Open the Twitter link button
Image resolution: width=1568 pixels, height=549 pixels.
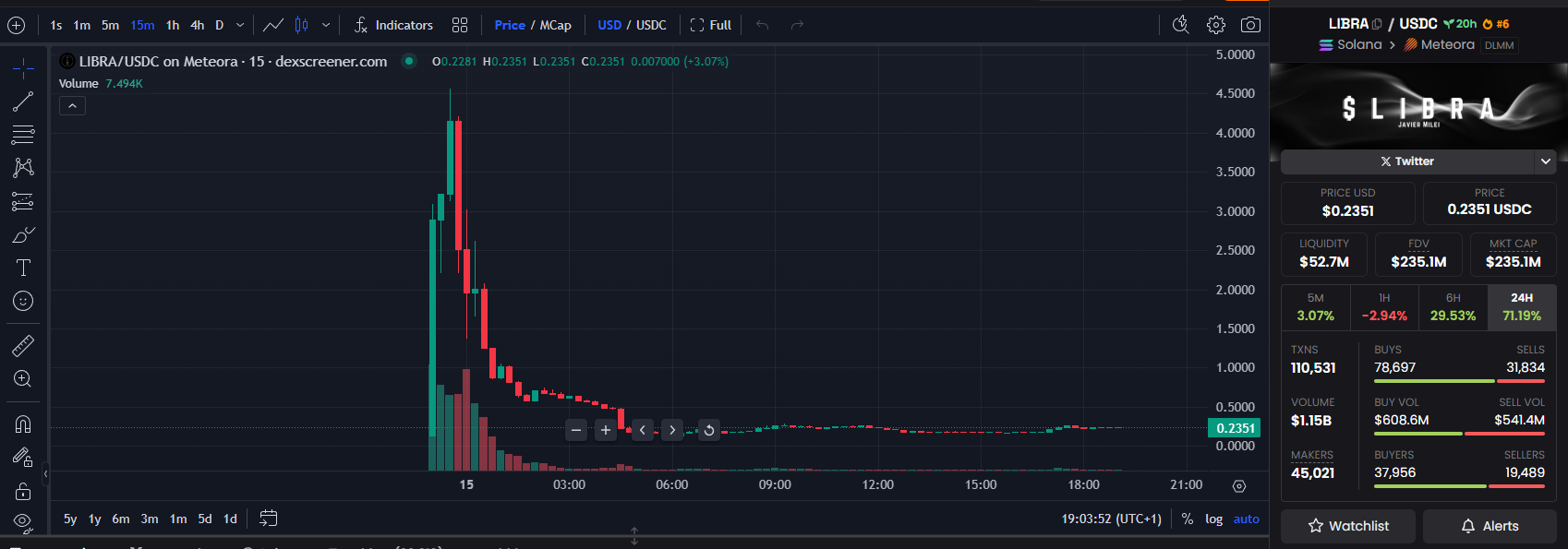(1407, 161)
